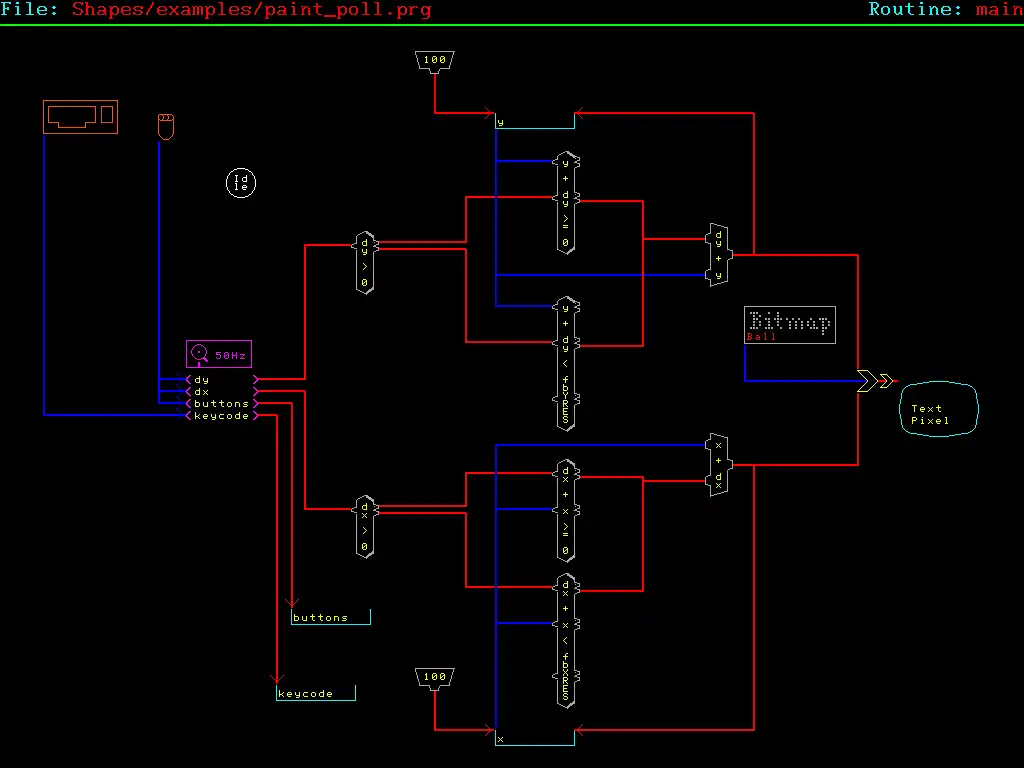Select the 50Hz timer block

(219, 355)
